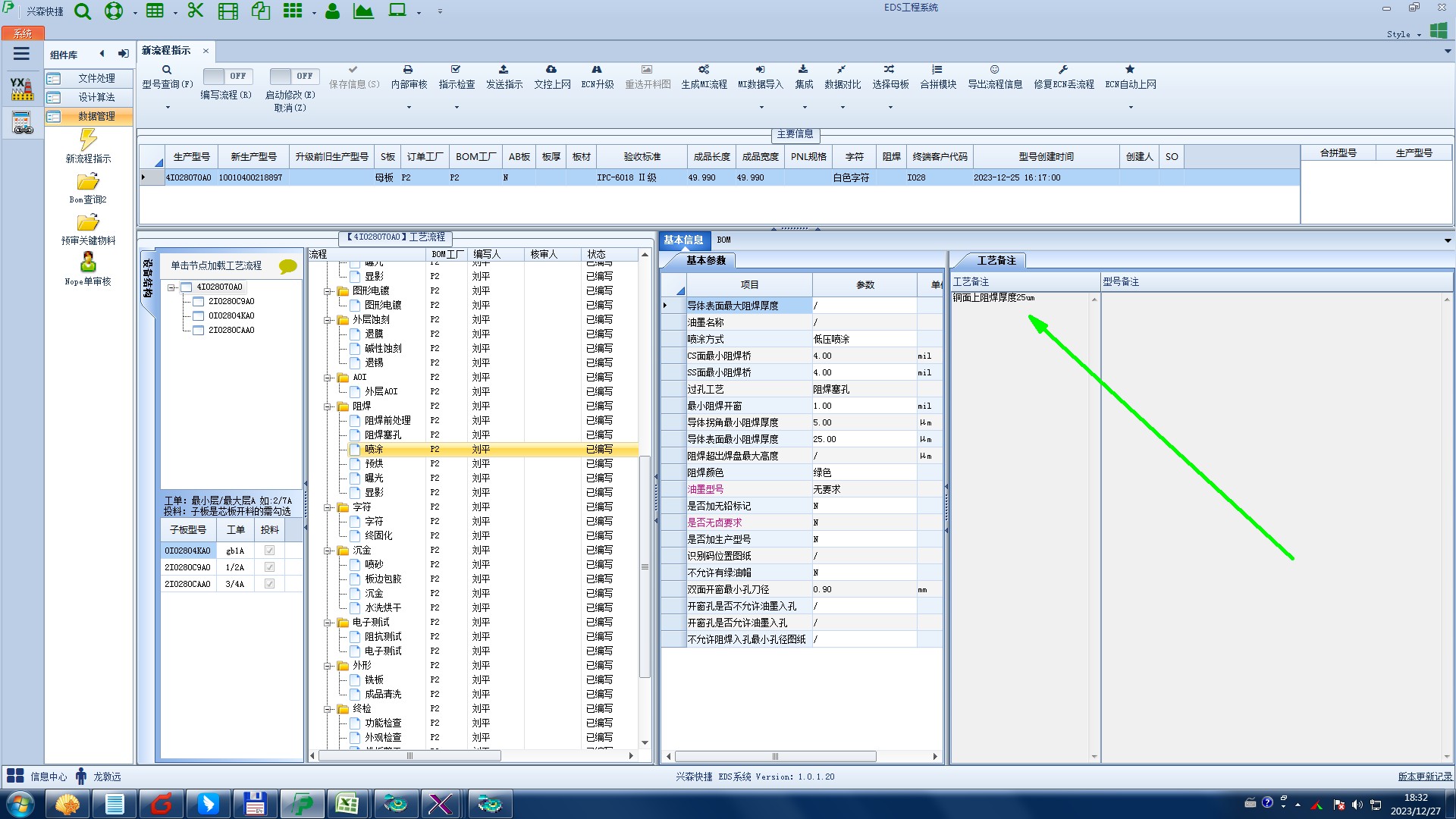Click the 单击节点加载工艺流程 button
Screen dimensions: 1456x819
215,265
